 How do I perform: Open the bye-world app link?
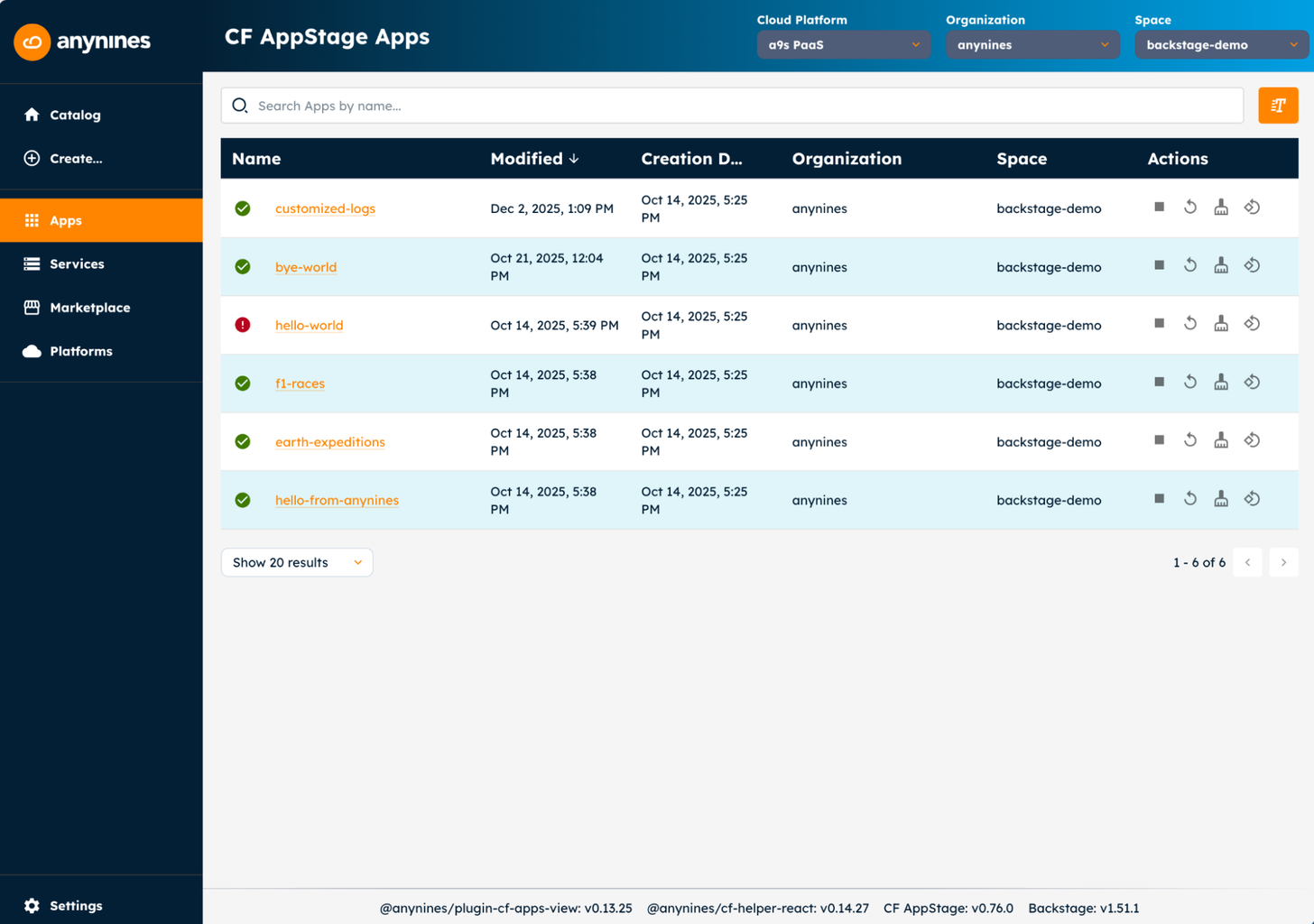click(x=306, y=267)
